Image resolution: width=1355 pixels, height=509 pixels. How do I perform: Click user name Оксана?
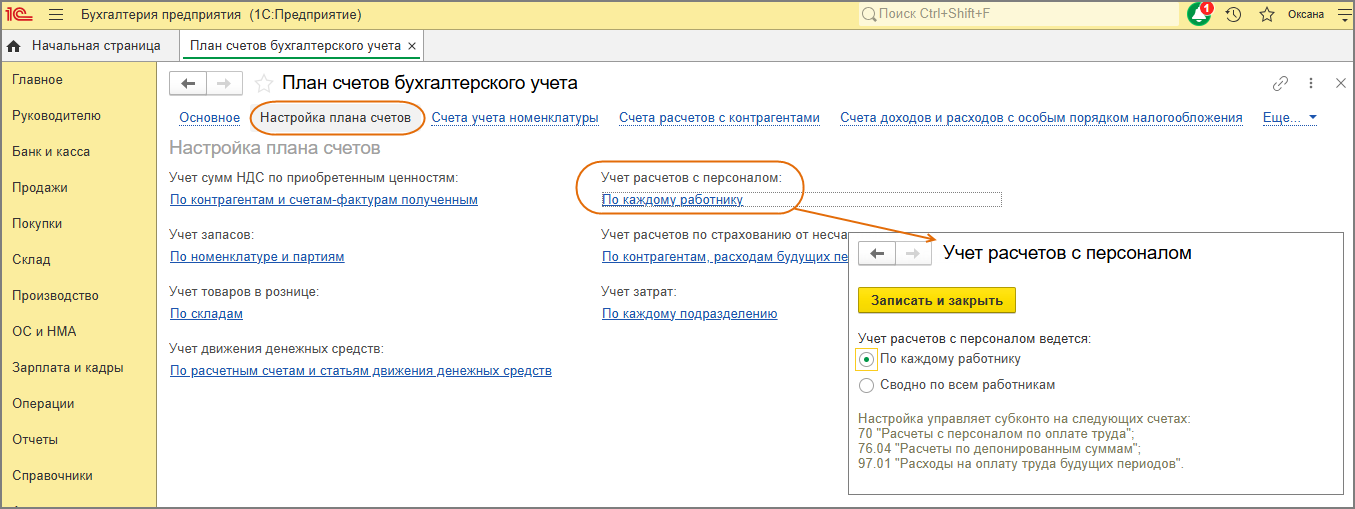(x=1306, y=15)
